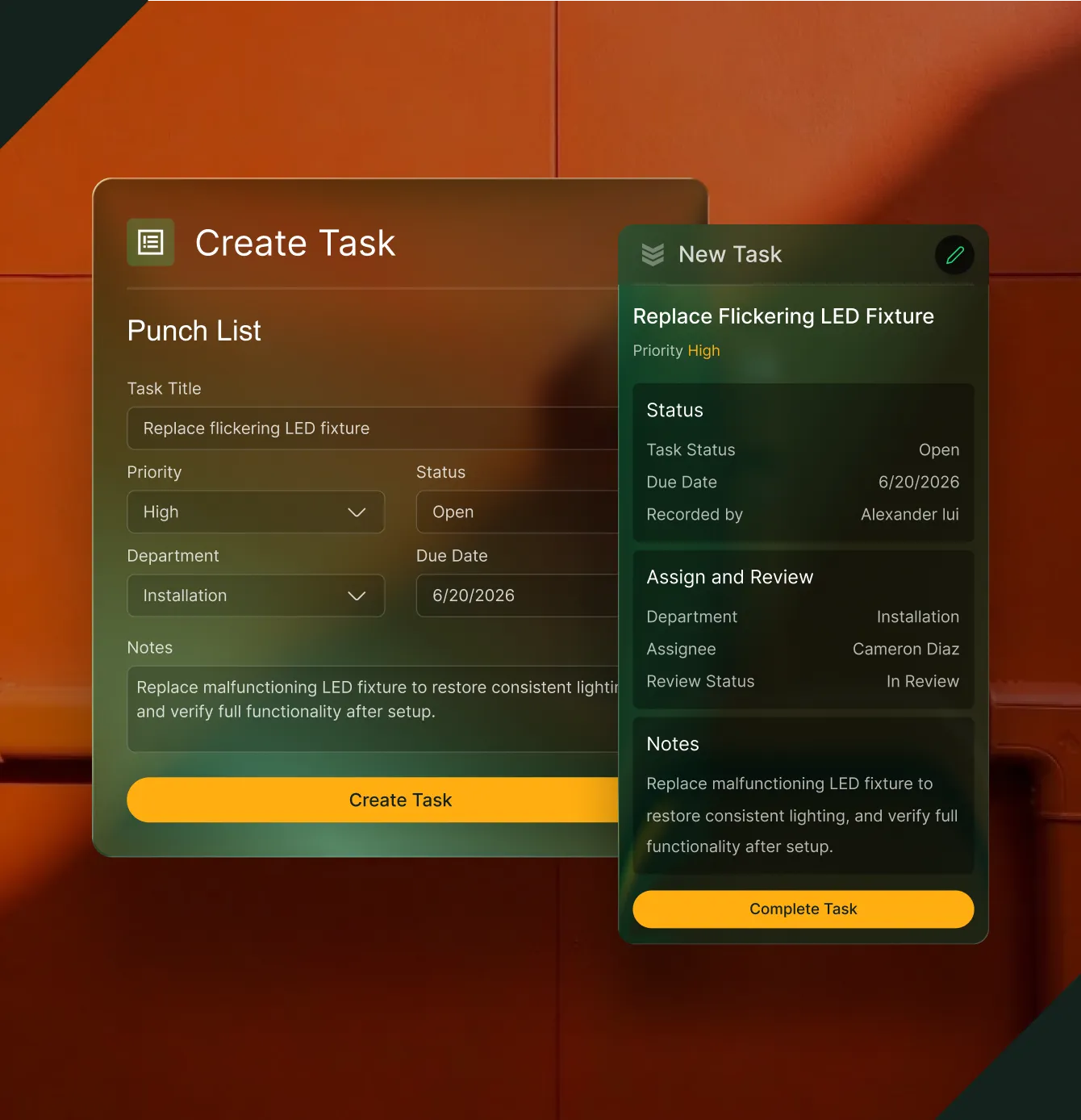Click the Task Title input field
The image size is (1081, 1120).
pyautogui.click(x=373, y=428)
